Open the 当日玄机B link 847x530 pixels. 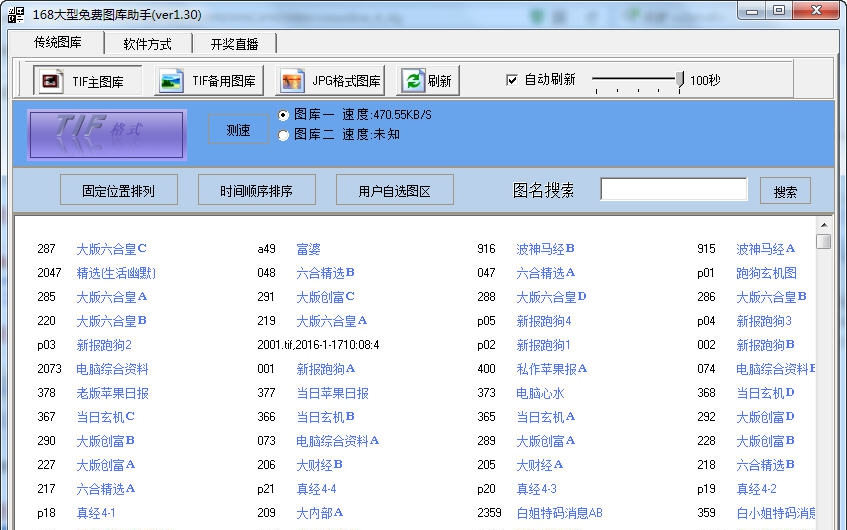[326, 417]
